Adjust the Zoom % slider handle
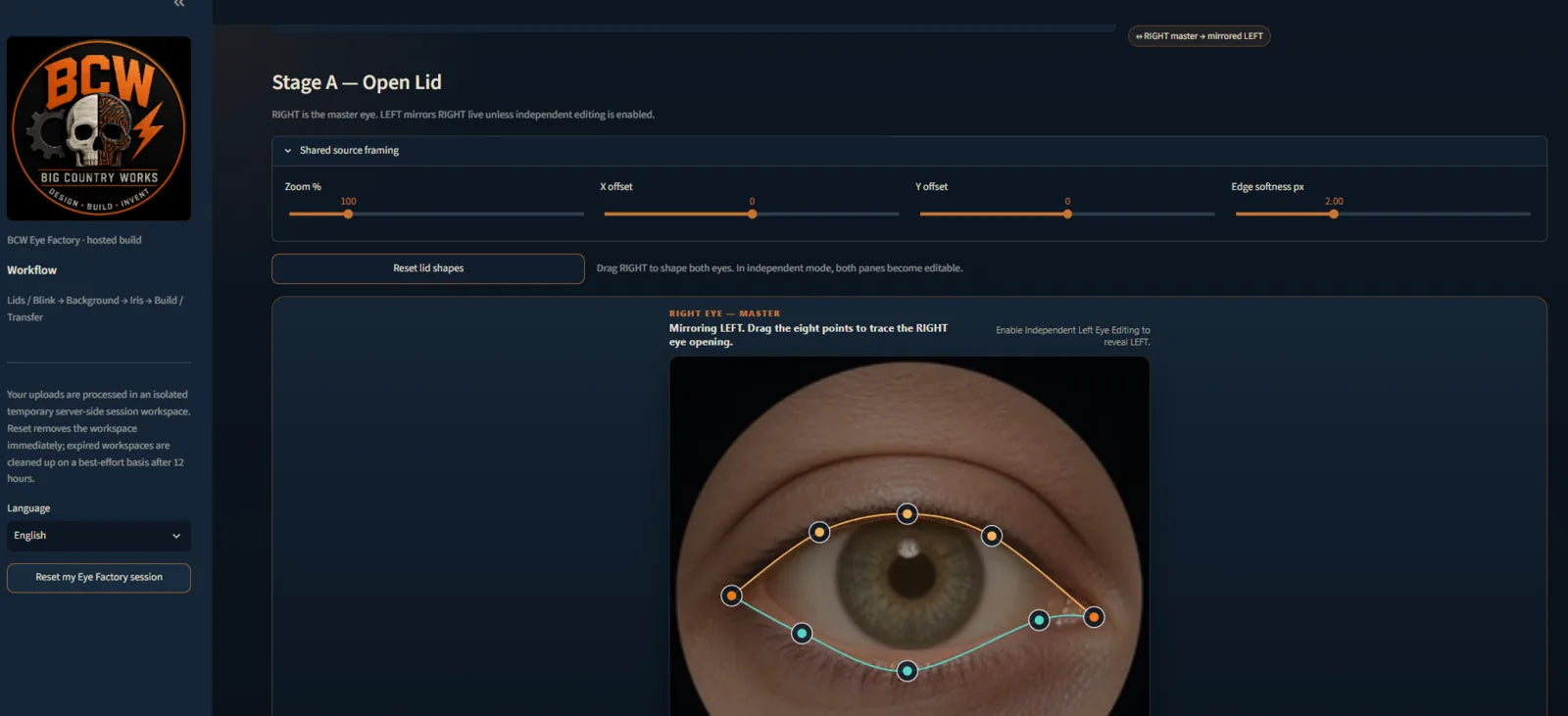The image size is (1568, 716). coord(348,214)
